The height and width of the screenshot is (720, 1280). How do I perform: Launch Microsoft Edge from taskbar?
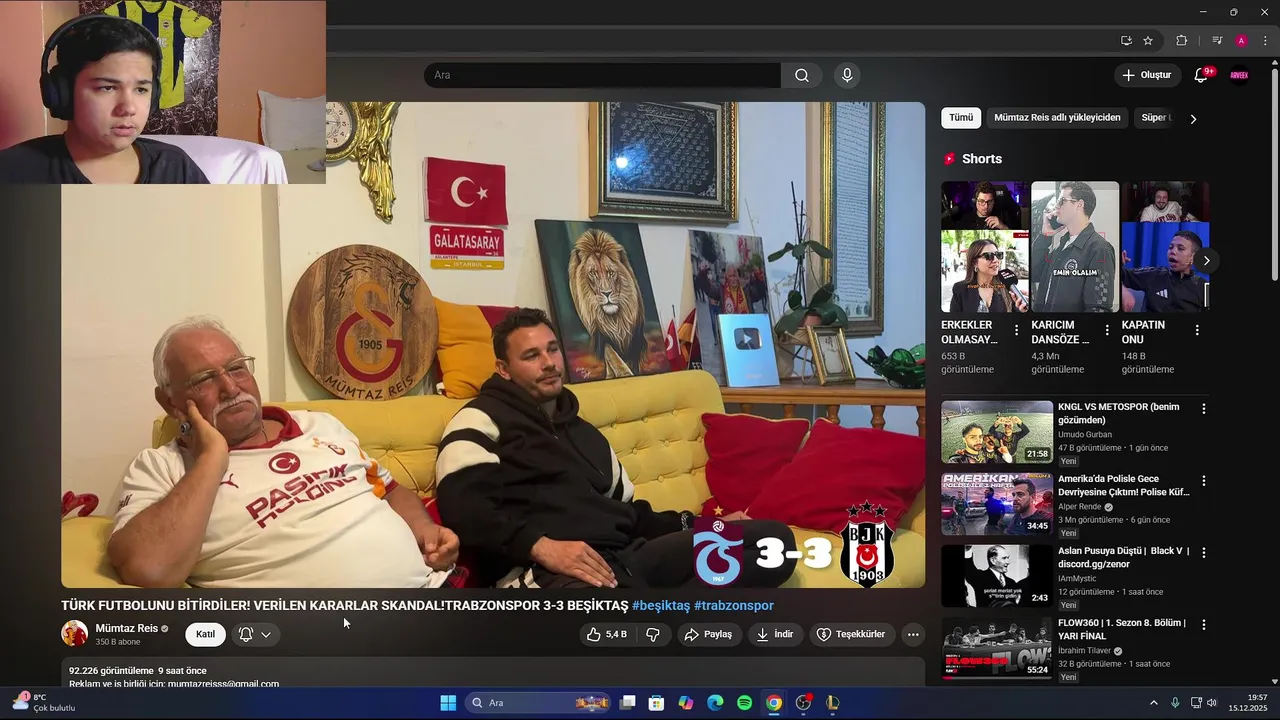point(715,703)
